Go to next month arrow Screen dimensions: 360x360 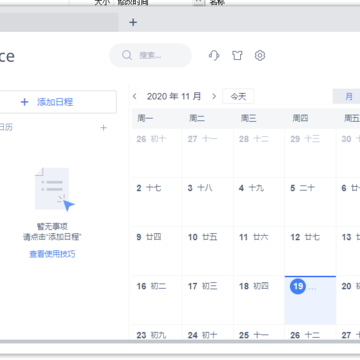point(214,96)
